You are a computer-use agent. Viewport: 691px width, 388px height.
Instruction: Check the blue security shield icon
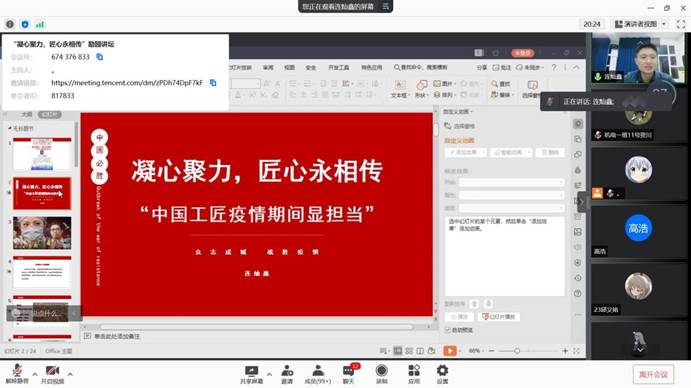point(25,24)
